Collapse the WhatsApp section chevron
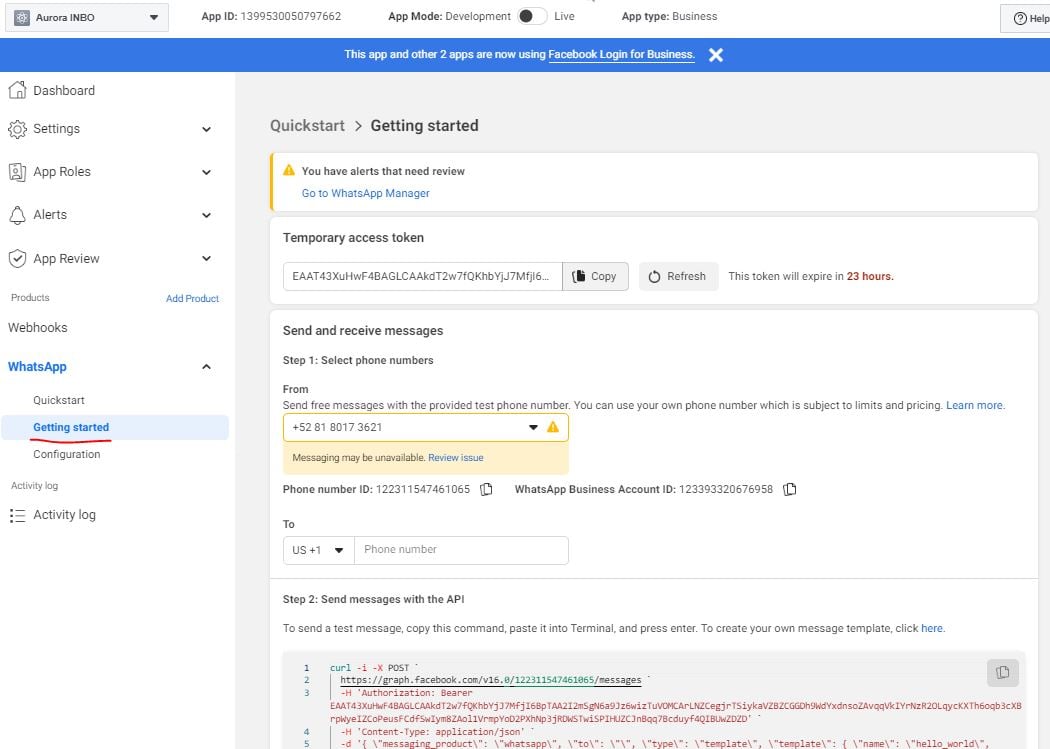The width and height of the screenshot is (1050, 749). click(x=206, y=367)
